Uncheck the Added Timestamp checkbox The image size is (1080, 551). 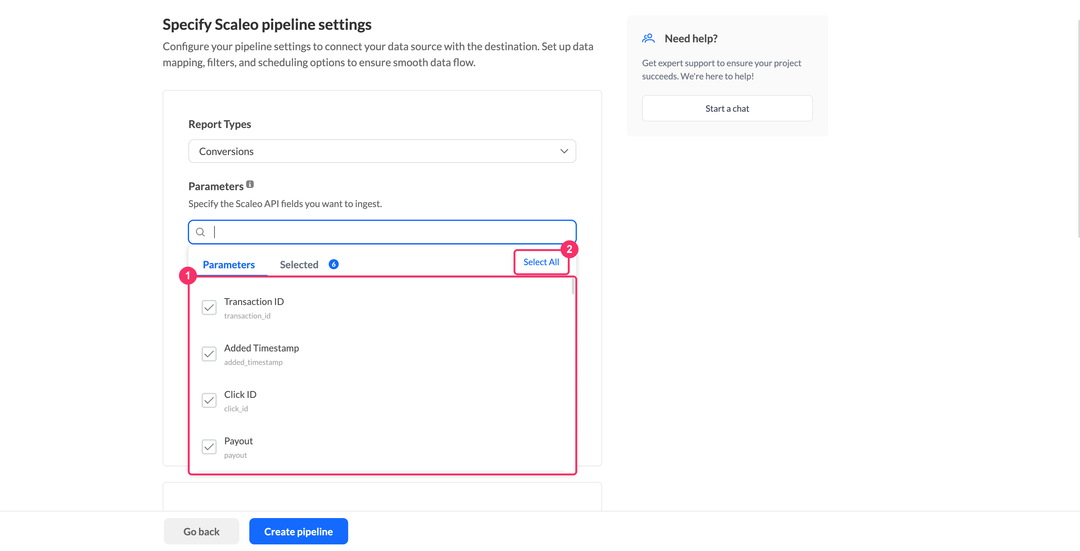point(209,354)
